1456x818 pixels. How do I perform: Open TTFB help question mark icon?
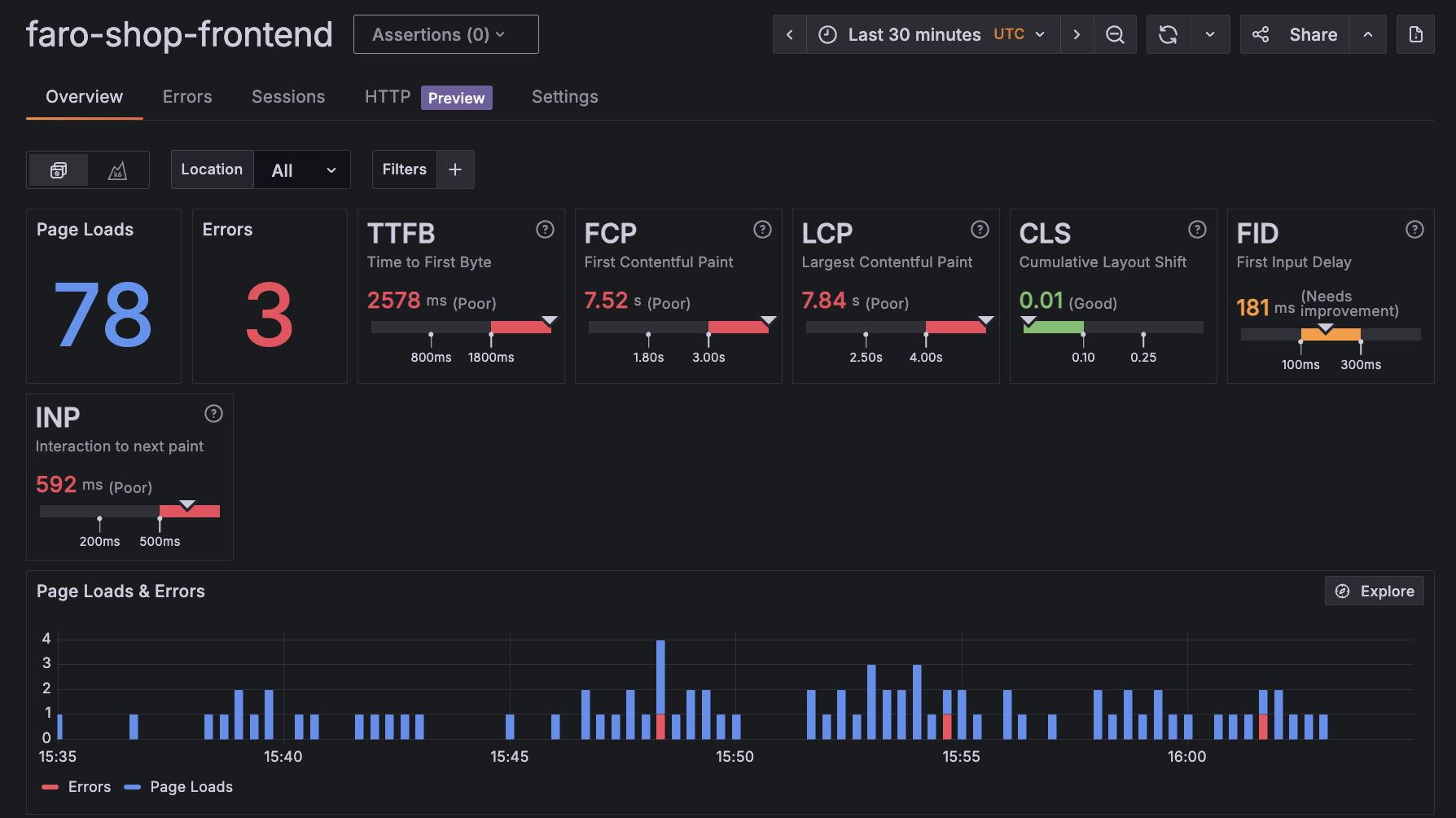pos(545,230)
